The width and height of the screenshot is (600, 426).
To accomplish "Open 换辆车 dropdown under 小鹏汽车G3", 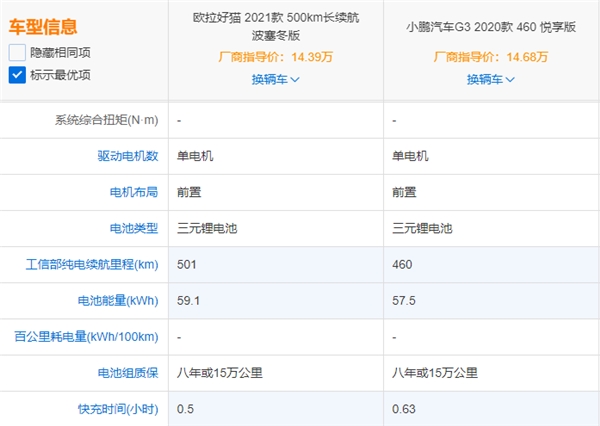I will point(491,79).
